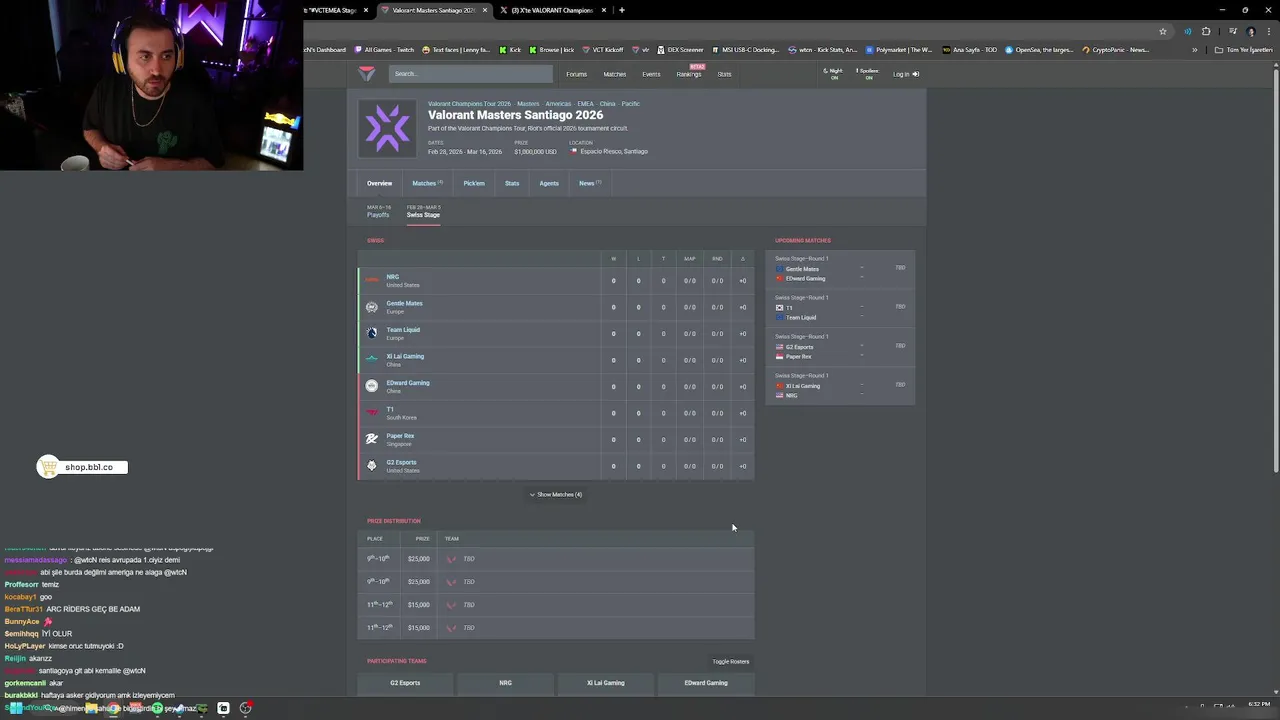Open the Gentle Mates vs EDward Gaming match
Image resolution: width=1280 pixels, height=720 pixels.
click(x=840, y=270)
